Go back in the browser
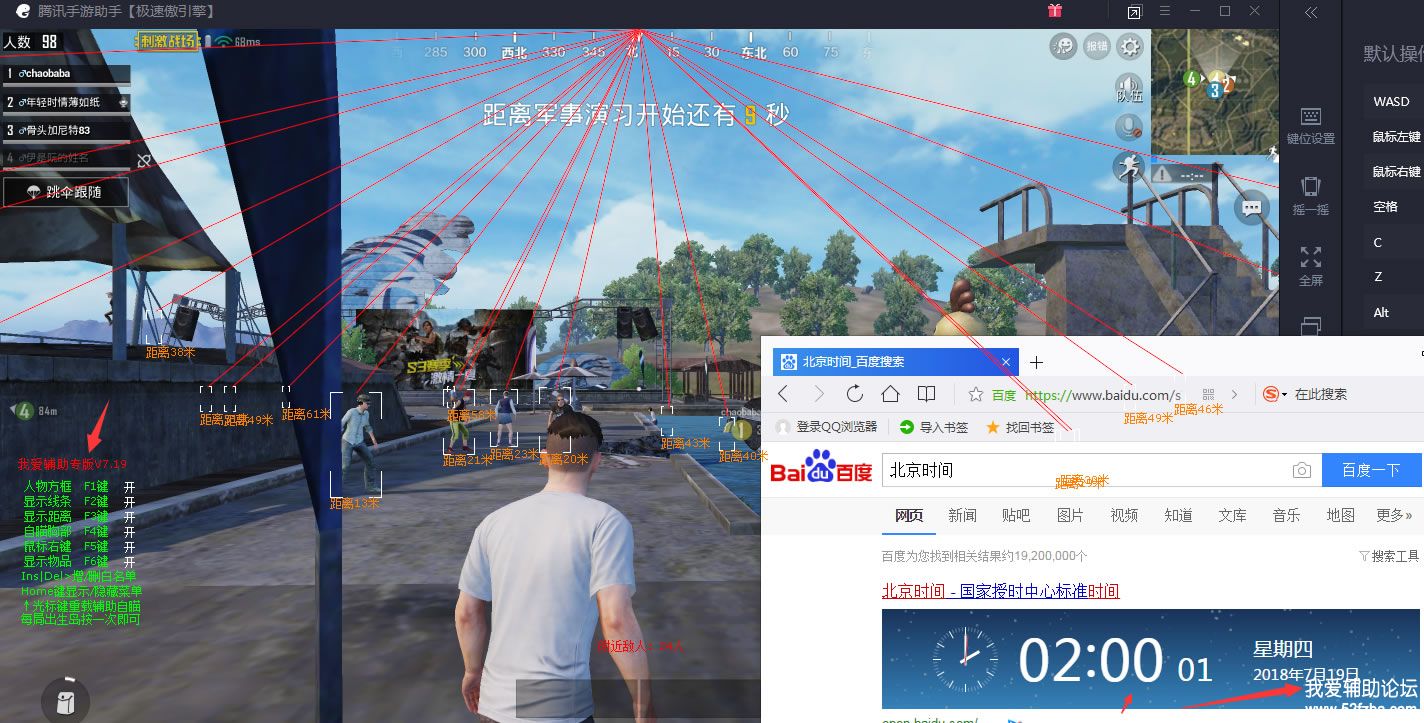Screen dimensions: 1424x723 tap(783, 394)
